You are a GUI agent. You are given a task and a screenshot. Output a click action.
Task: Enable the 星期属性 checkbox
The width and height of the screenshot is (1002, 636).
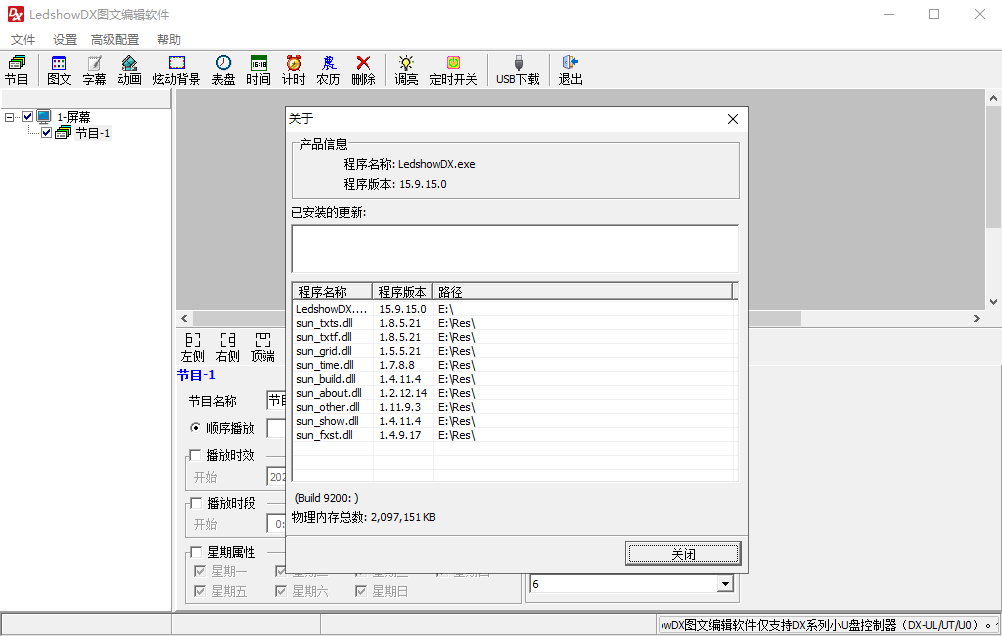(195, 552)
